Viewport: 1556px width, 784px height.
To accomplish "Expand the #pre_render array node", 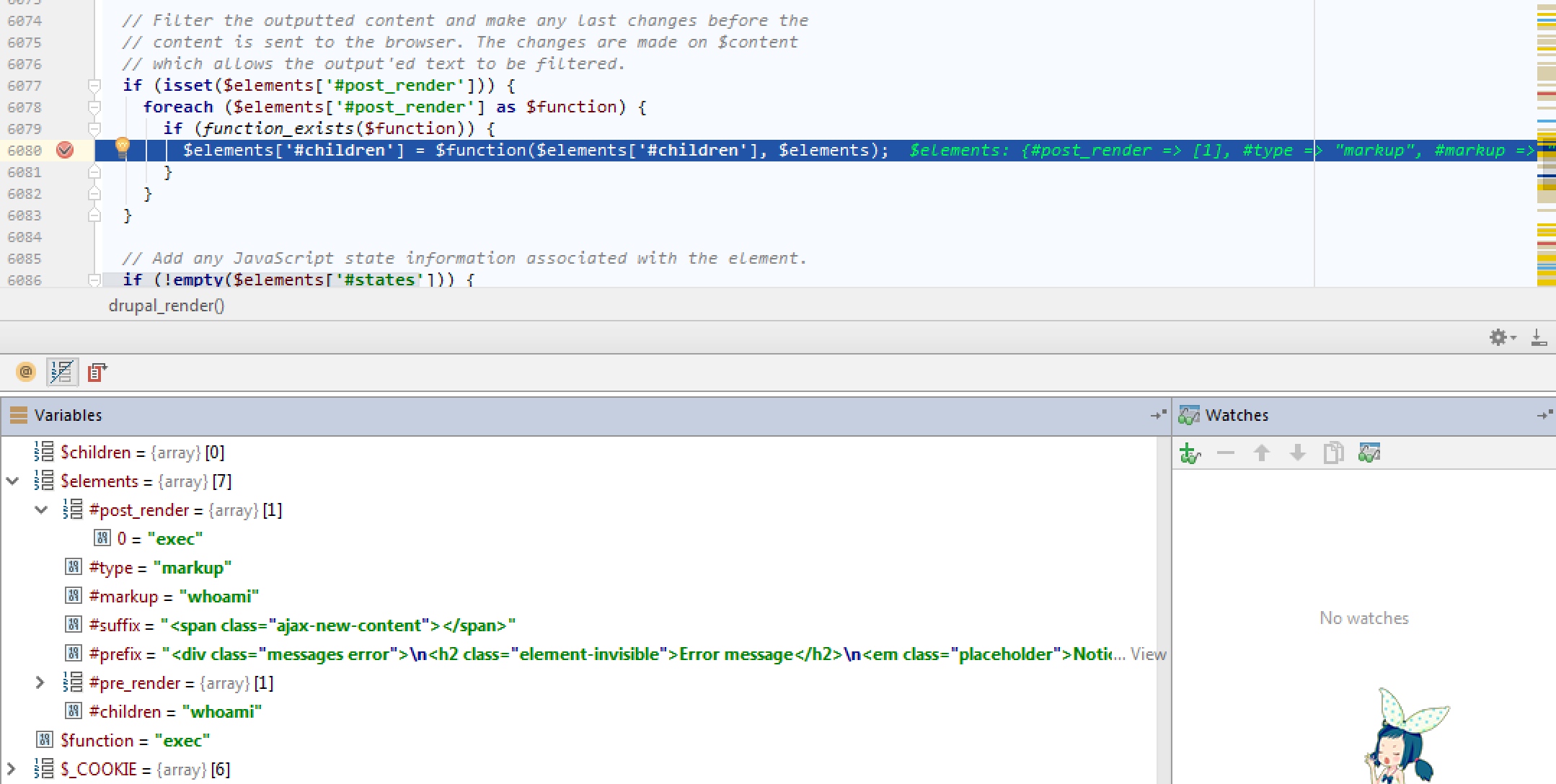I will click(40, 682).
